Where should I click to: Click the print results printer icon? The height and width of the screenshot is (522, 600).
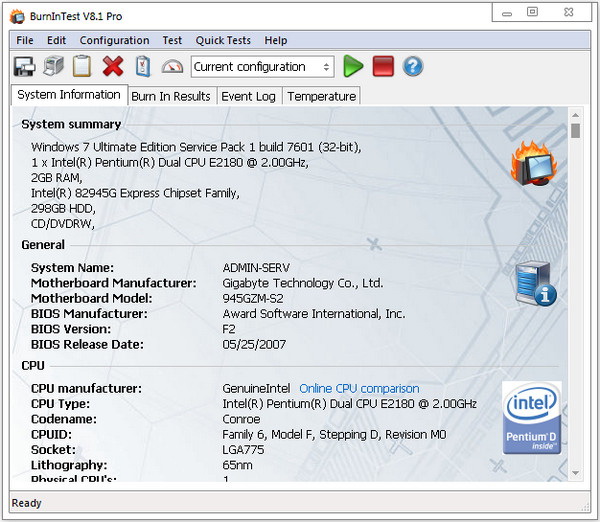(54, 67)
